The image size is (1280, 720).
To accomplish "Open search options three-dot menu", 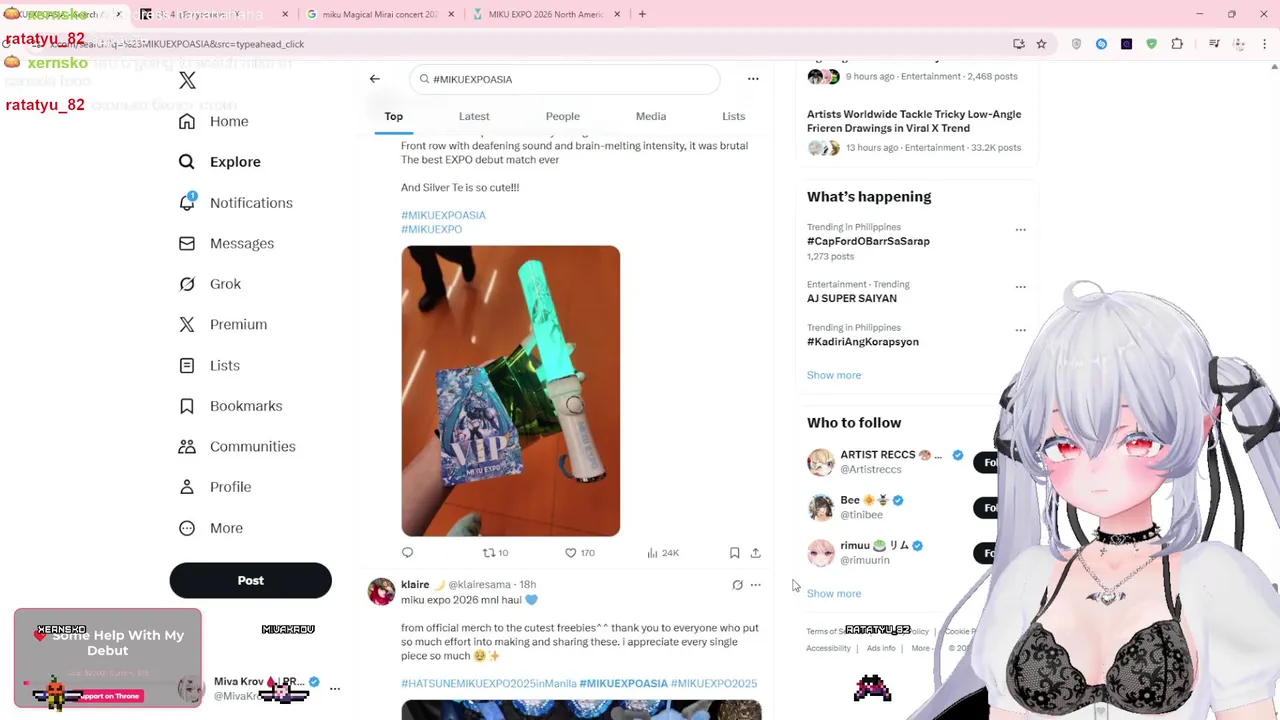I will tap(753, 79).
